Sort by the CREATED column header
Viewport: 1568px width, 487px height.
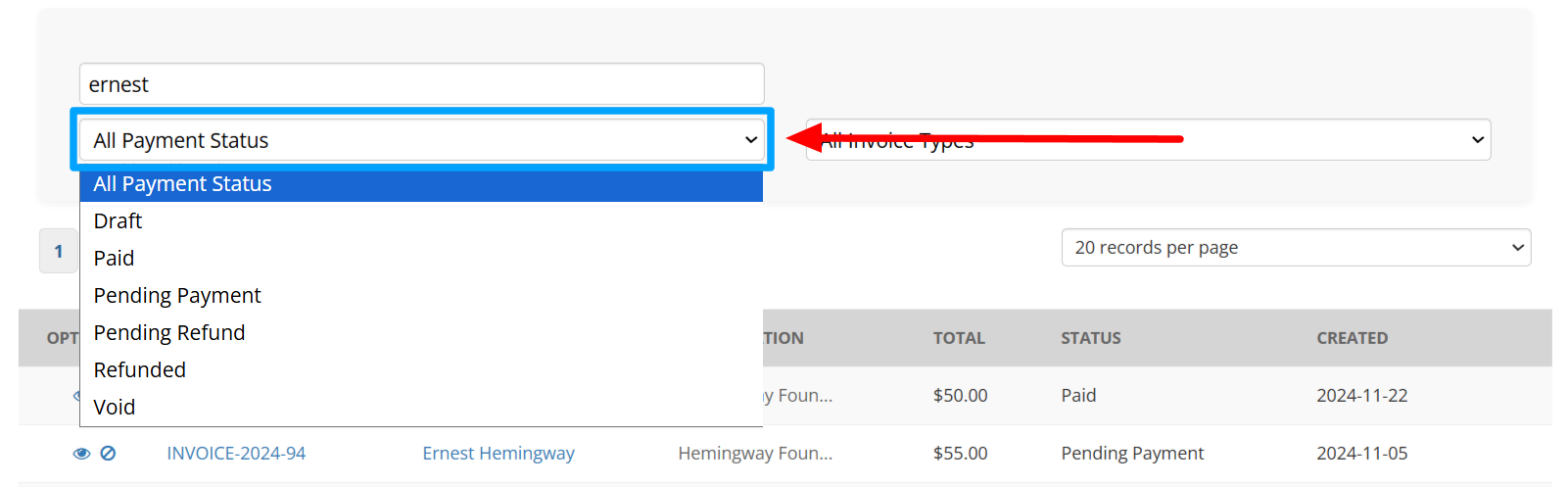point(1352,338)
